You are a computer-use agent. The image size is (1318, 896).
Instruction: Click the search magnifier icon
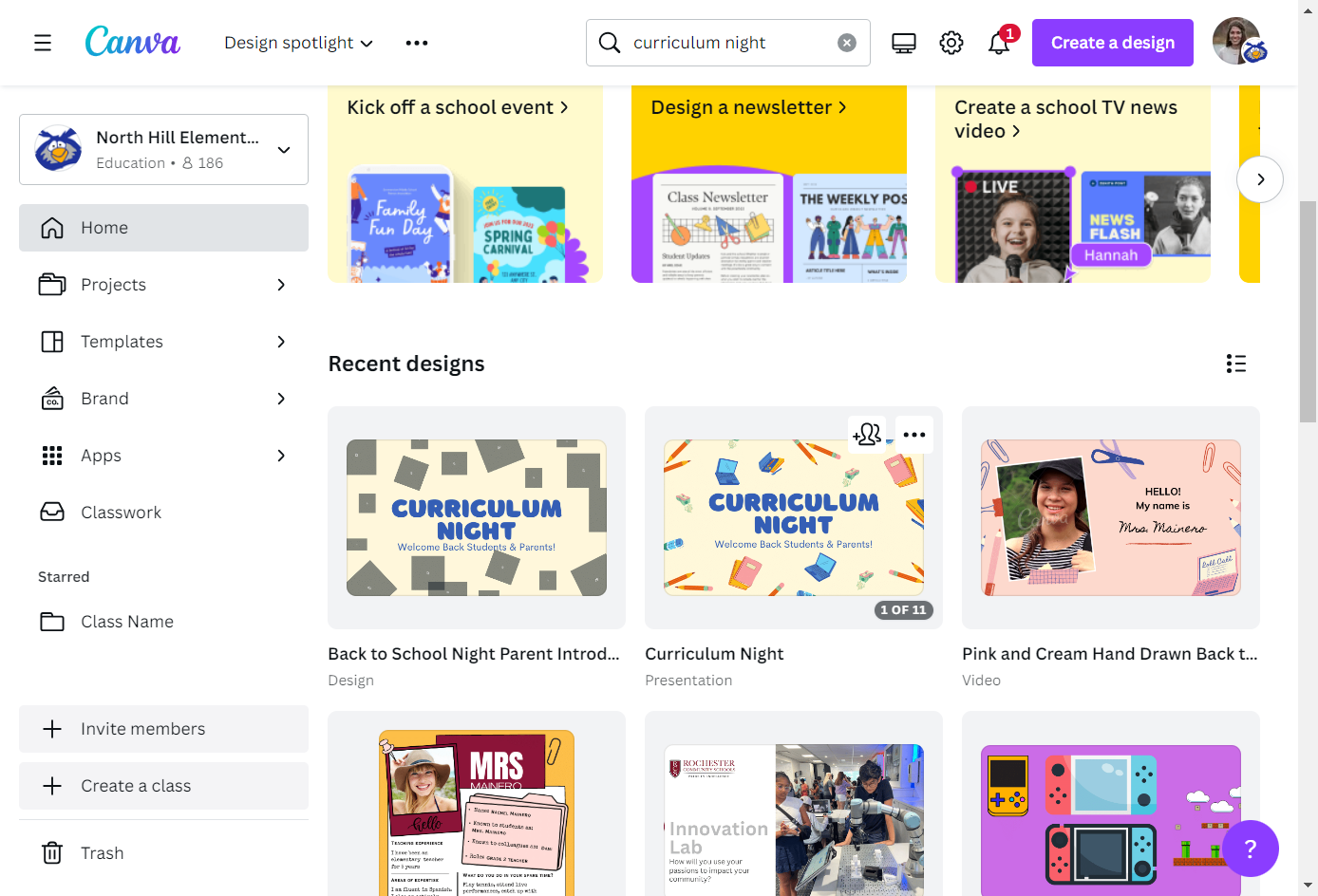click(610, 43)
